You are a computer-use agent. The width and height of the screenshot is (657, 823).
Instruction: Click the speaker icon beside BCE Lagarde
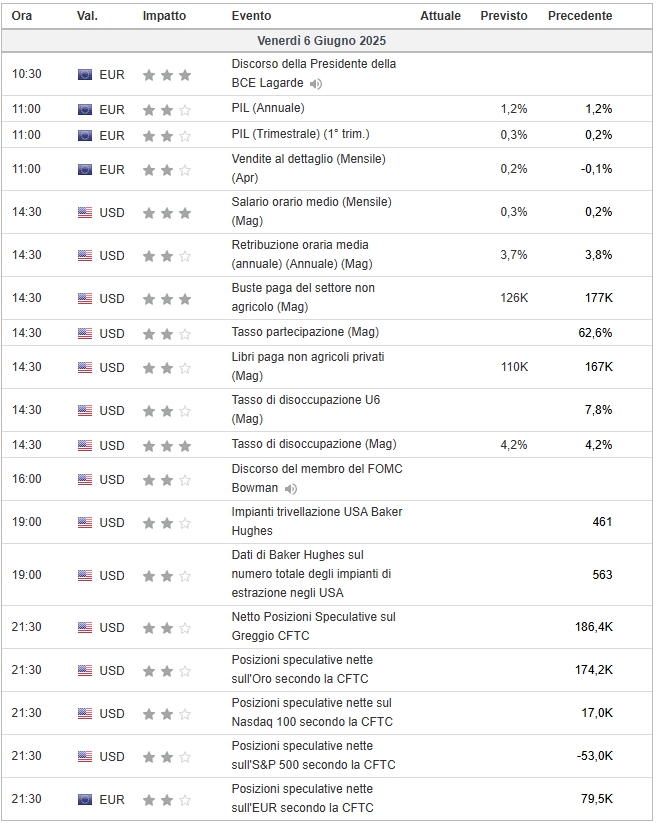click(315, 83)
